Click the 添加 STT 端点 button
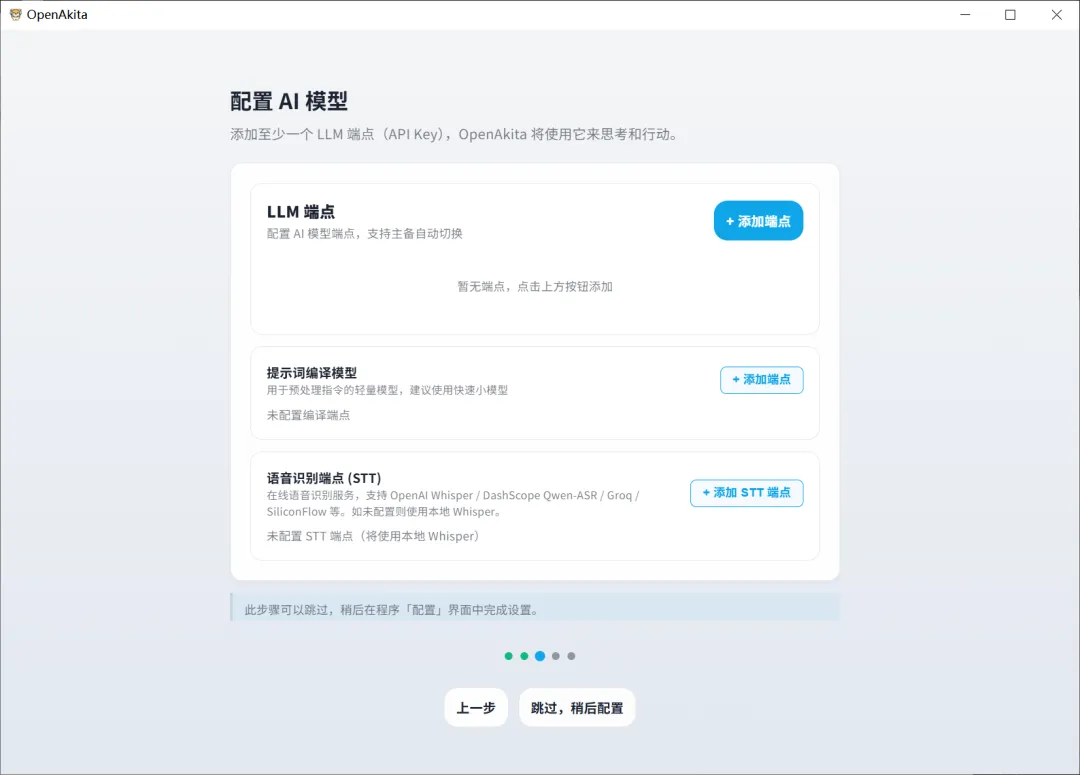This screenshot has width=1080, height=775. point(747,493)
